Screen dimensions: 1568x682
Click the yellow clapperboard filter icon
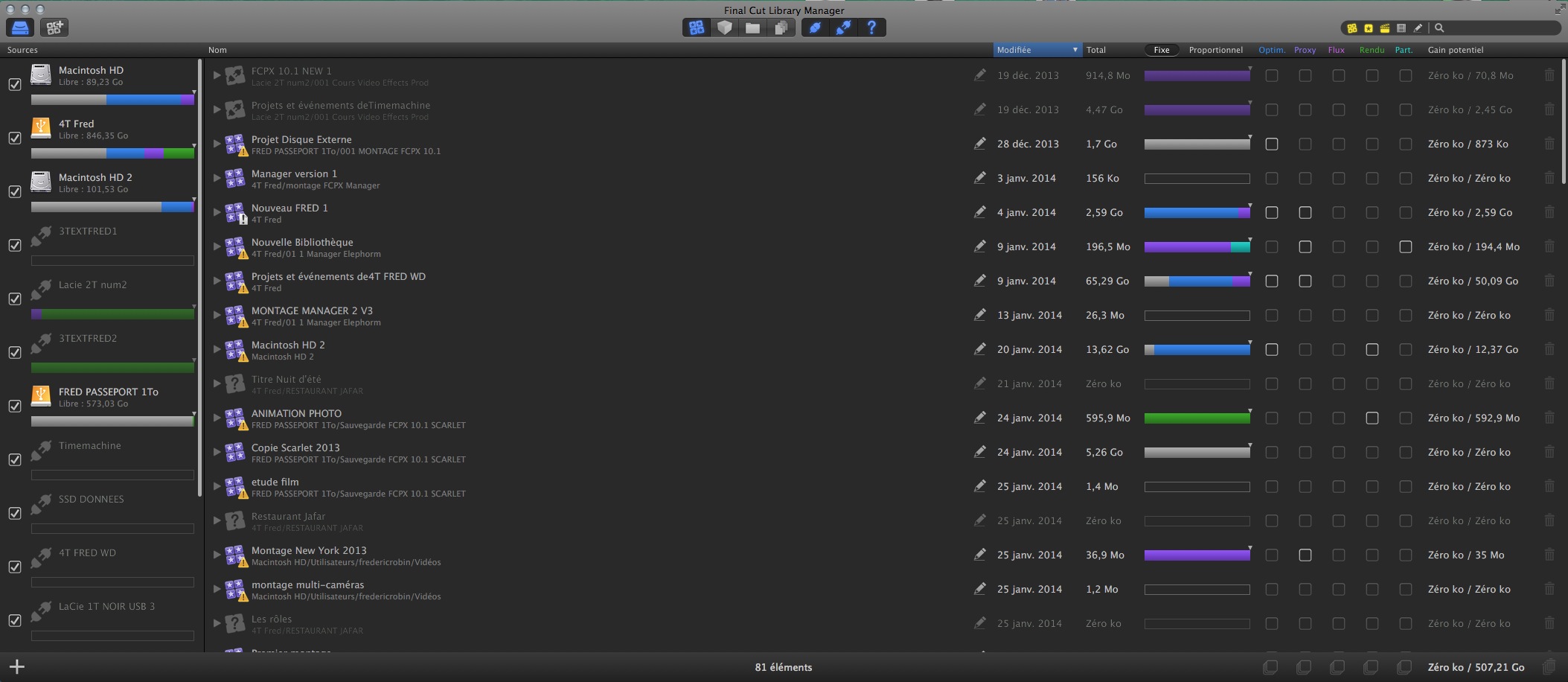(x=1386, y=28)
